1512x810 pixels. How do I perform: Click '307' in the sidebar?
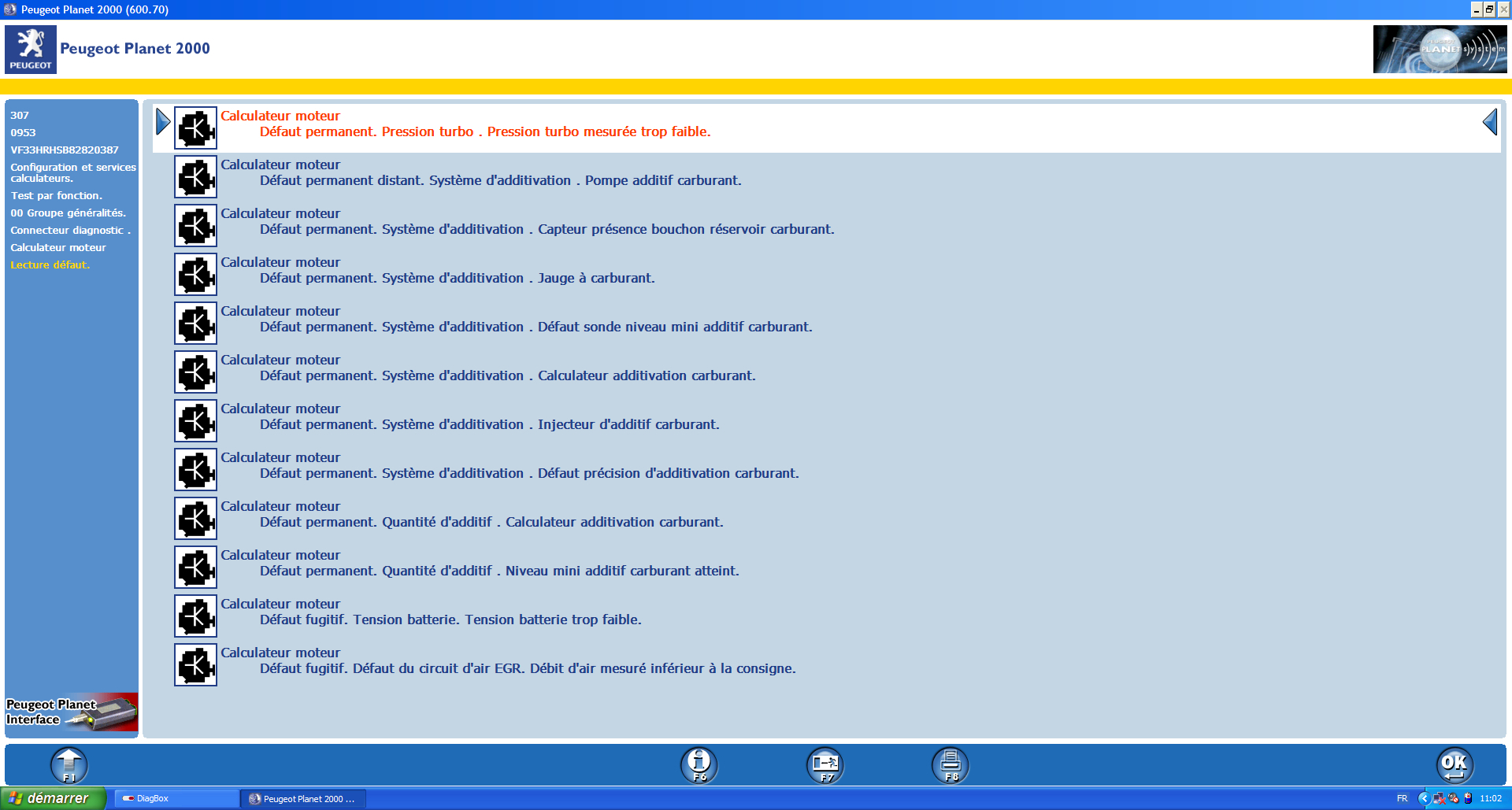click(x=20, y=115)
